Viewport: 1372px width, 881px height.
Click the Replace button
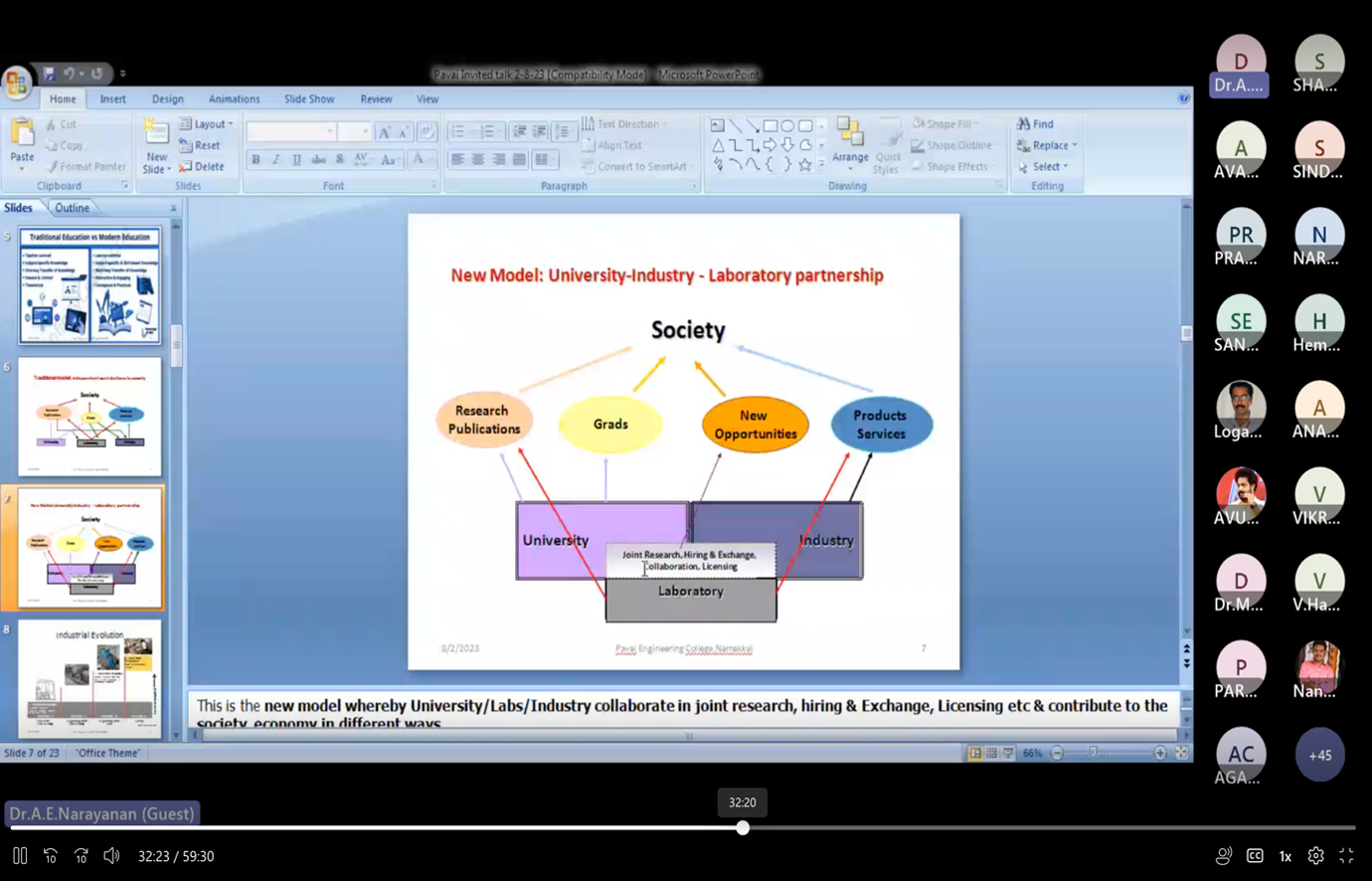pyautogui.click(x=1048, y=145)
